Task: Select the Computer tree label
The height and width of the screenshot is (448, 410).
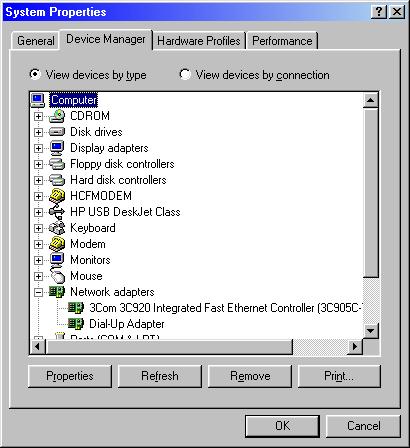Action: 74,100
